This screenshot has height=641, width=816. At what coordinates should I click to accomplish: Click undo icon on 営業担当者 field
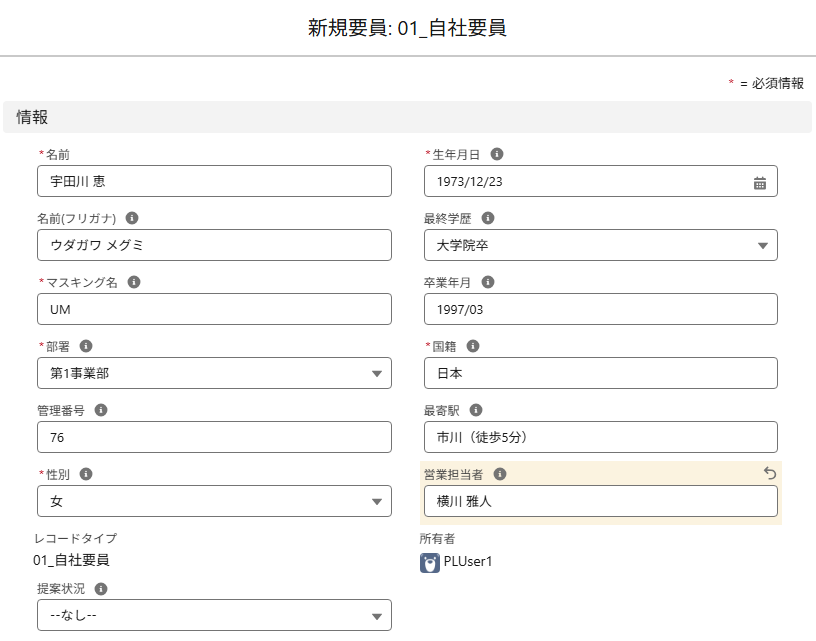769,473
